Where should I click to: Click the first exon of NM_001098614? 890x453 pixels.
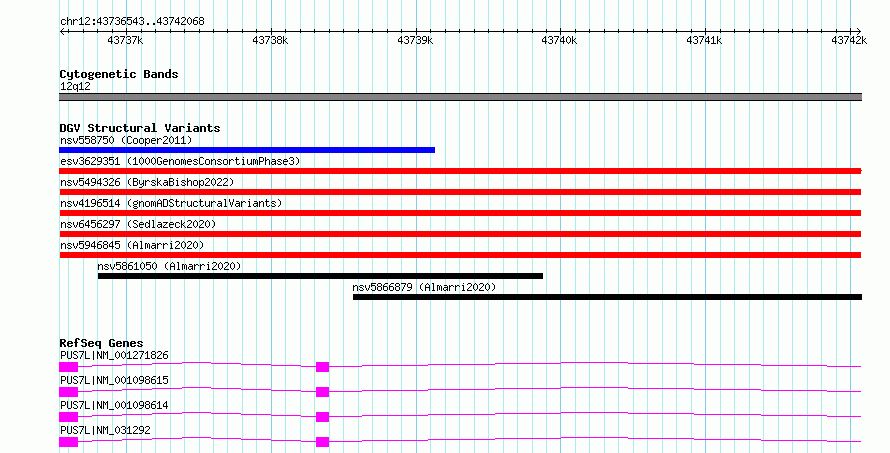click(x=68, y=417)
